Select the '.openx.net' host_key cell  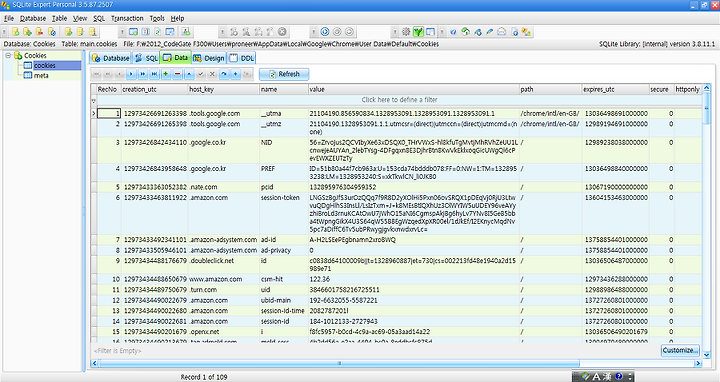pyautogui.click(x=223, y=331)
